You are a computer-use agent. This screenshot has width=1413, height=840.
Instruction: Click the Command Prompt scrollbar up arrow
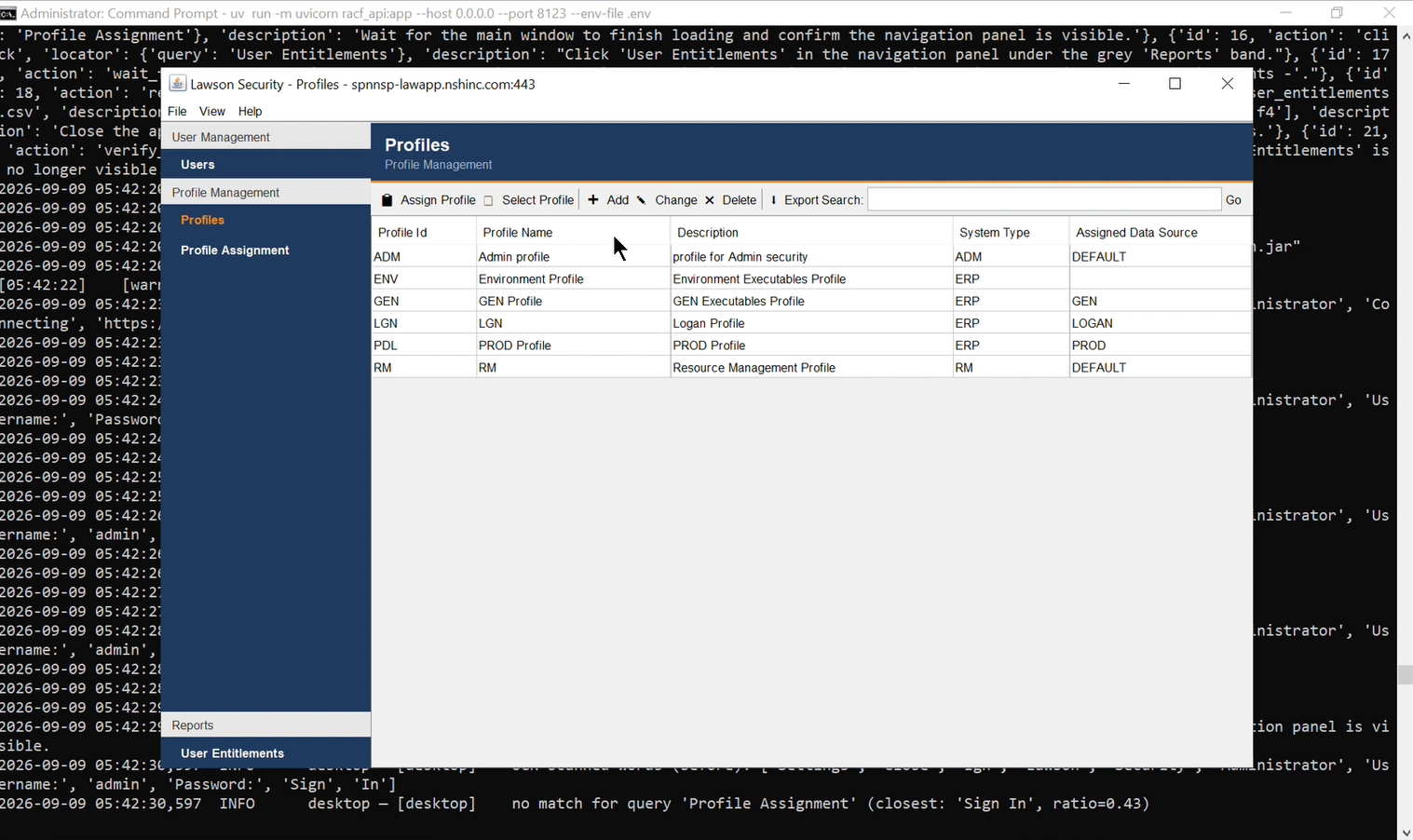click(x=1406, y=35)
